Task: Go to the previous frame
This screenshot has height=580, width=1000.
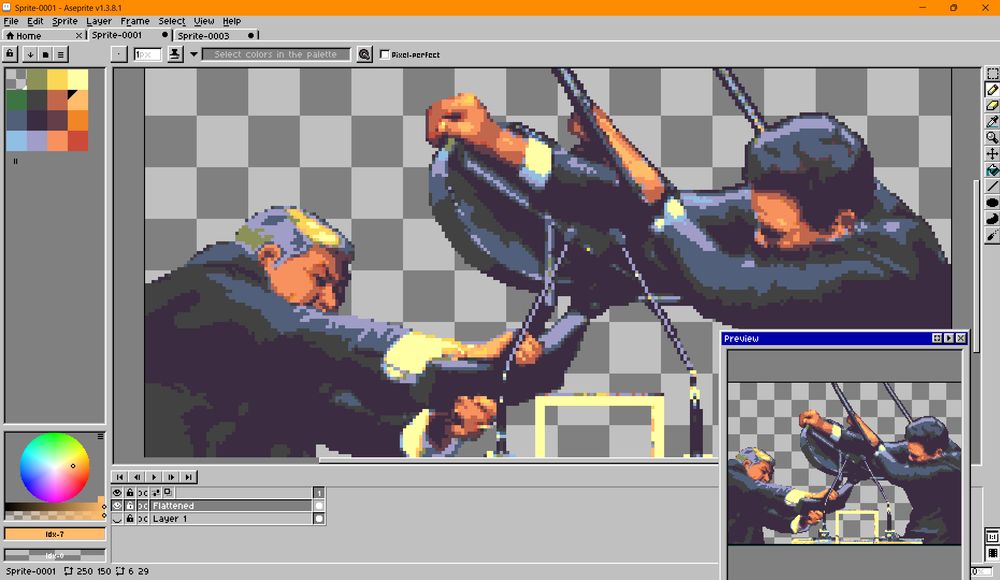Action: pyautogui.click(x=137, y=477)
